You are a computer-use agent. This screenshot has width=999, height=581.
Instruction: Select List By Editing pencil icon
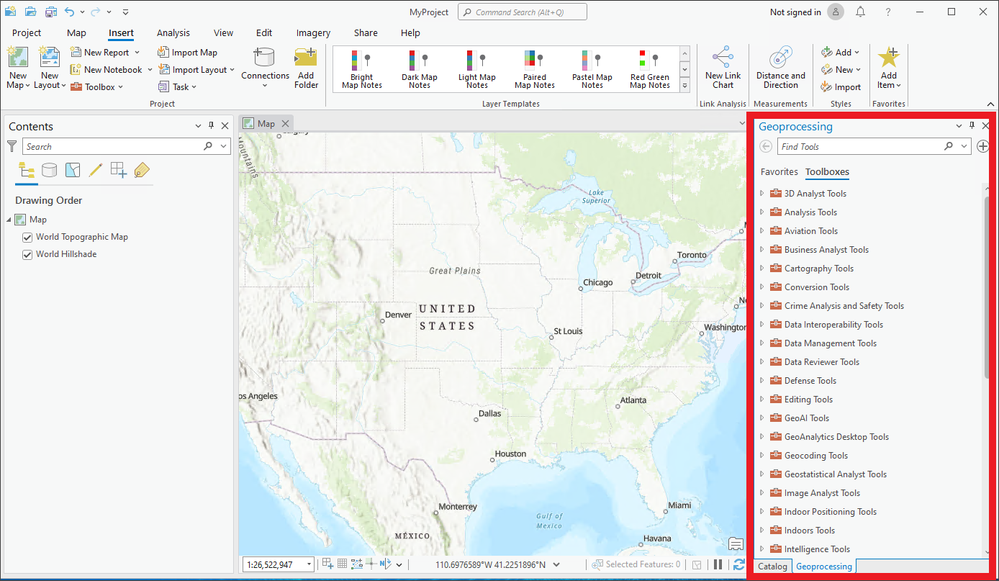(96, 170)
